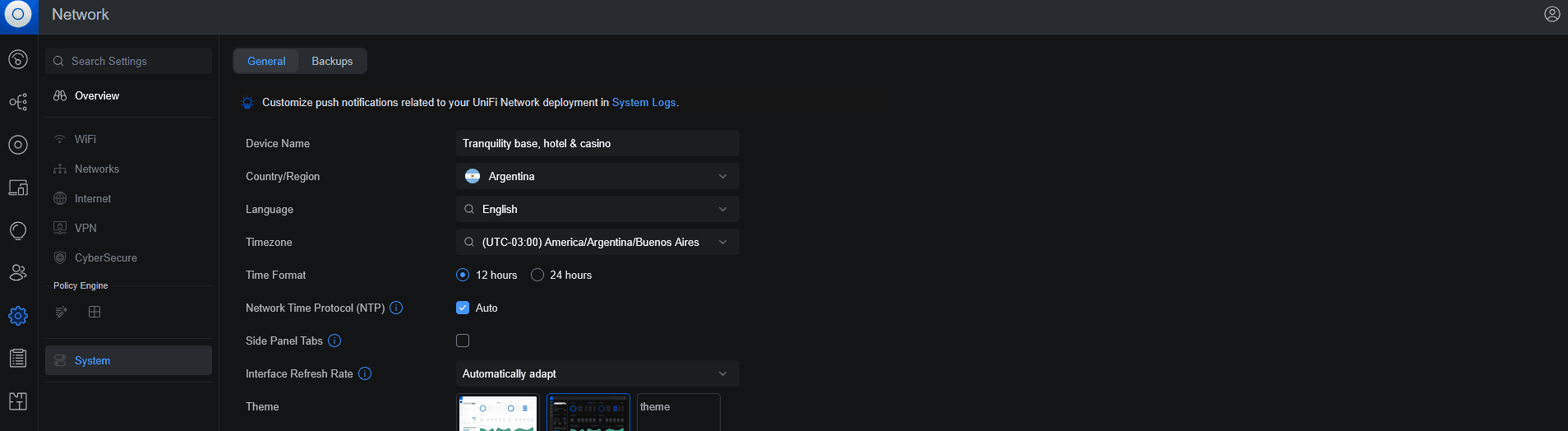The image size is (1568, 431).
Task: Choose the light theme thumbnail
Action: click(x=498, y=413)
